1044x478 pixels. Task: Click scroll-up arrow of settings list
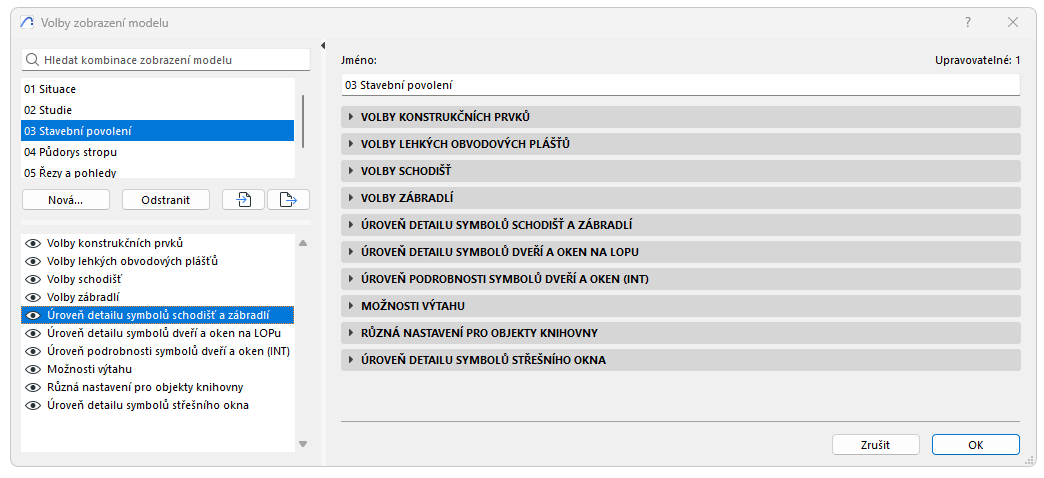coord(303,244)
